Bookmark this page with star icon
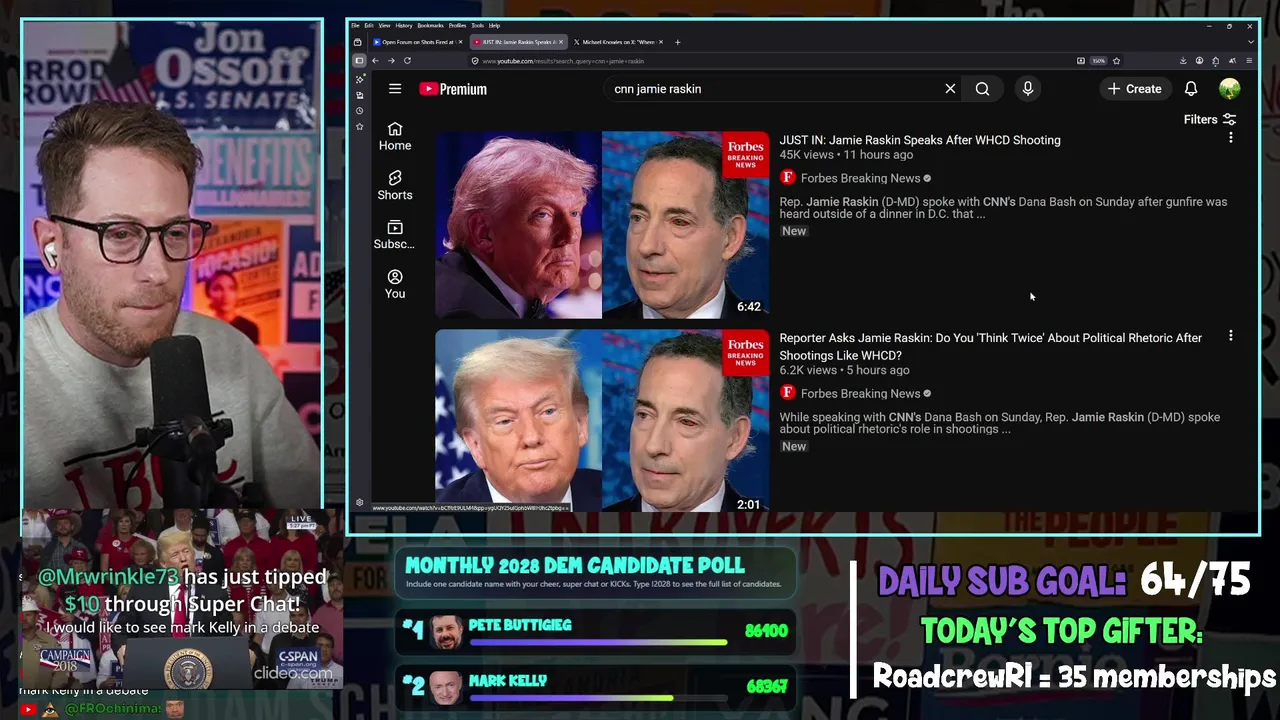The width and height of the screenshot is (1280, 720). (x=1116, y=61)
